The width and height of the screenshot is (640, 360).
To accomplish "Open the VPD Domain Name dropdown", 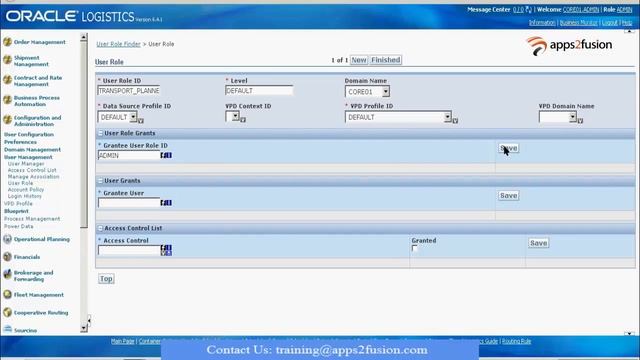I will (x=573, y=117).
